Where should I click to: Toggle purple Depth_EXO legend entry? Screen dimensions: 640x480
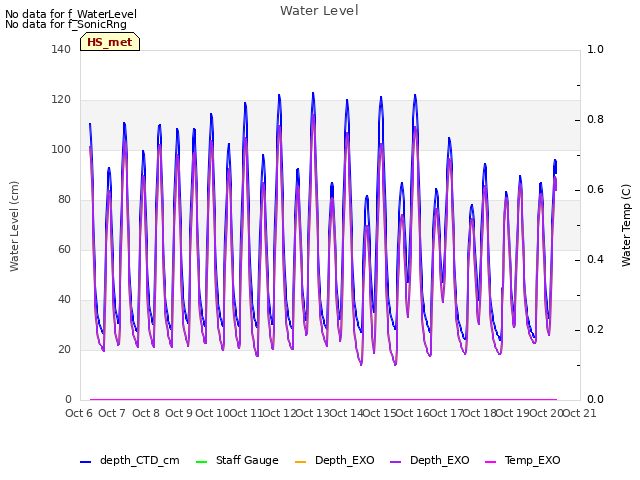[x=429, y=460]
